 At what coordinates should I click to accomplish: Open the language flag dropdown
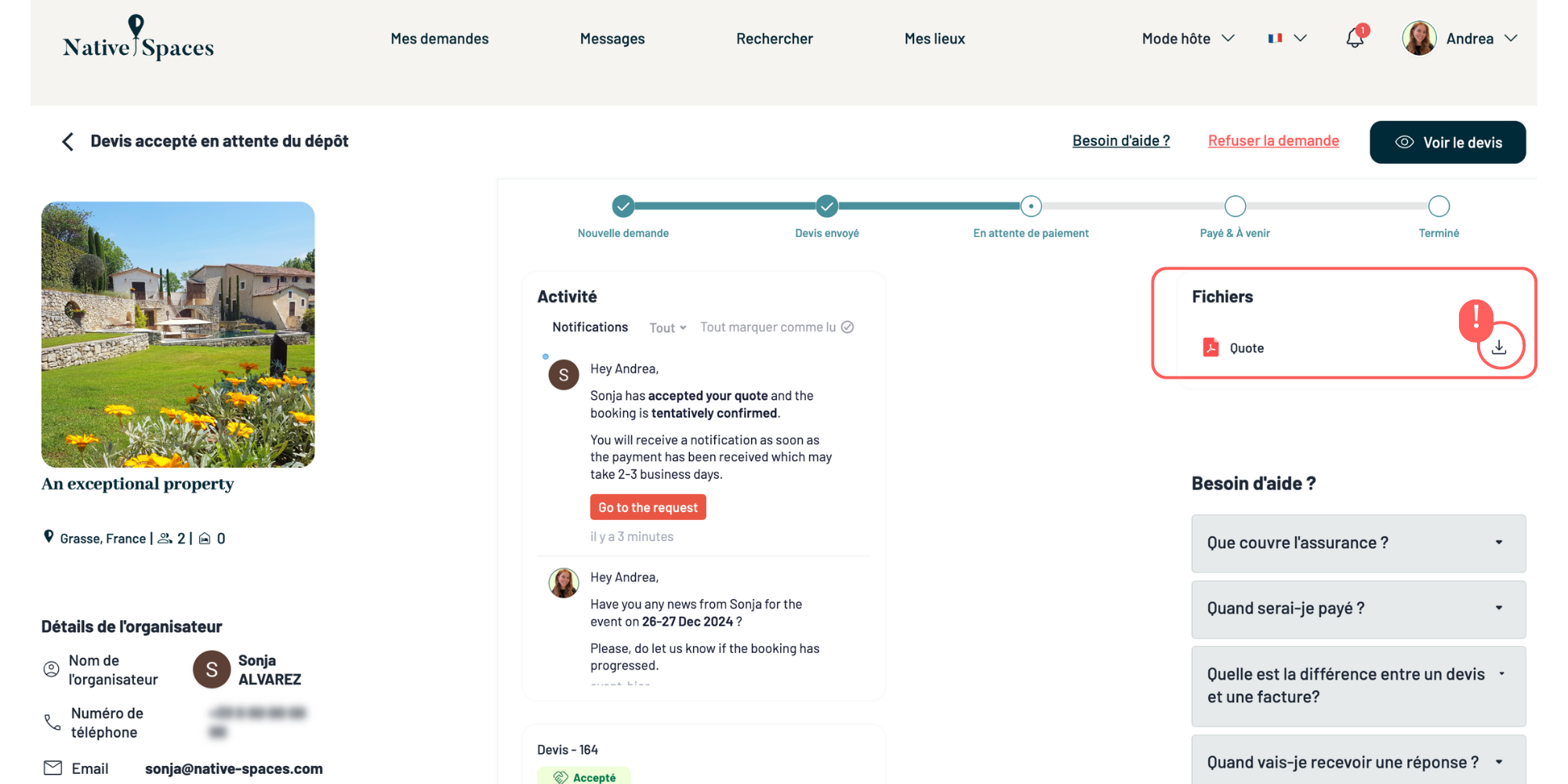pos(1287,38)
